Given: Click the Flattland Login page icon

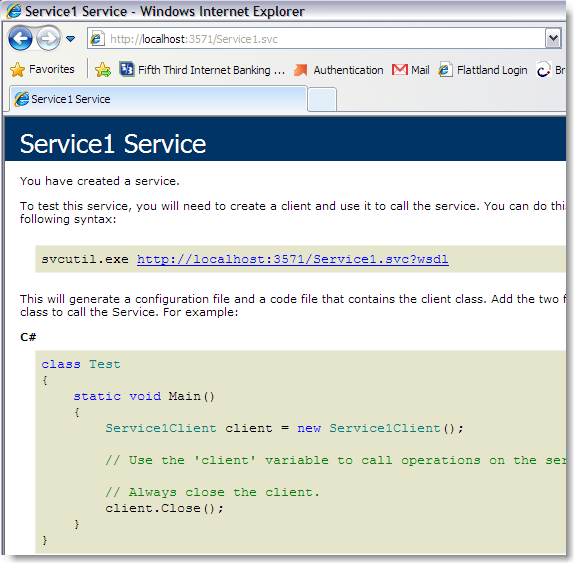Looking at the screenshot, I should click(445, 70).
